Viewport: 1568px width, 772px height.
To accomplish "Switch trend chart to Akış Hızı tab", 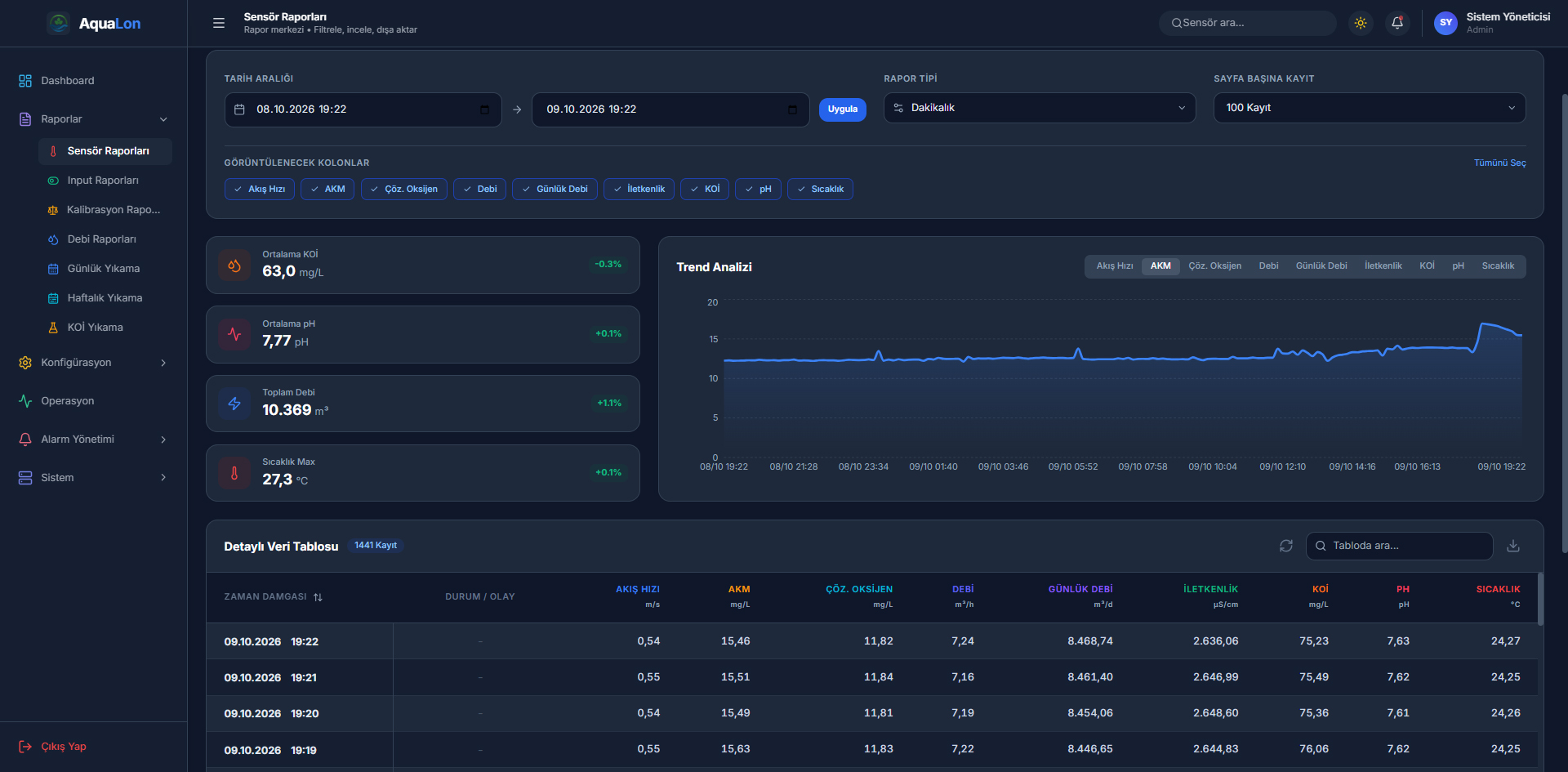I will point(1114,266).
